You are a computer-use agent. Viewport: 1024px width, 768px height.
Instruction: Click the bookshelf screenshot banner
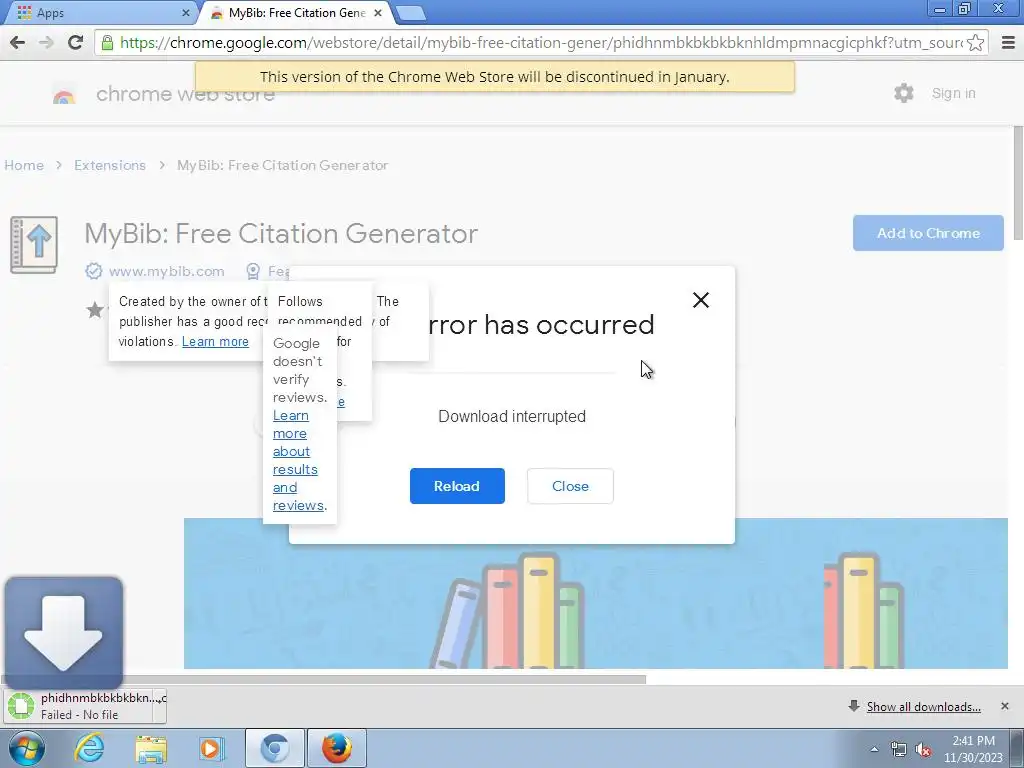596,593
